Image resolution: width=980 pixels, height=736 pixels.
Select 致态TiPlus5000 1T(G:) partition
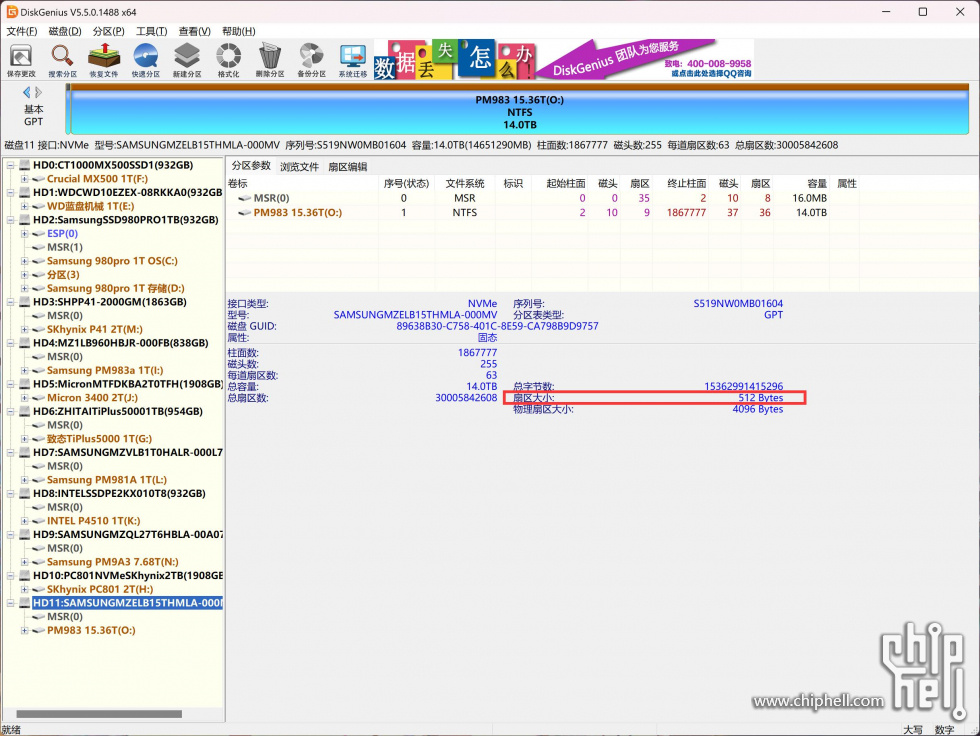[99, 439]
